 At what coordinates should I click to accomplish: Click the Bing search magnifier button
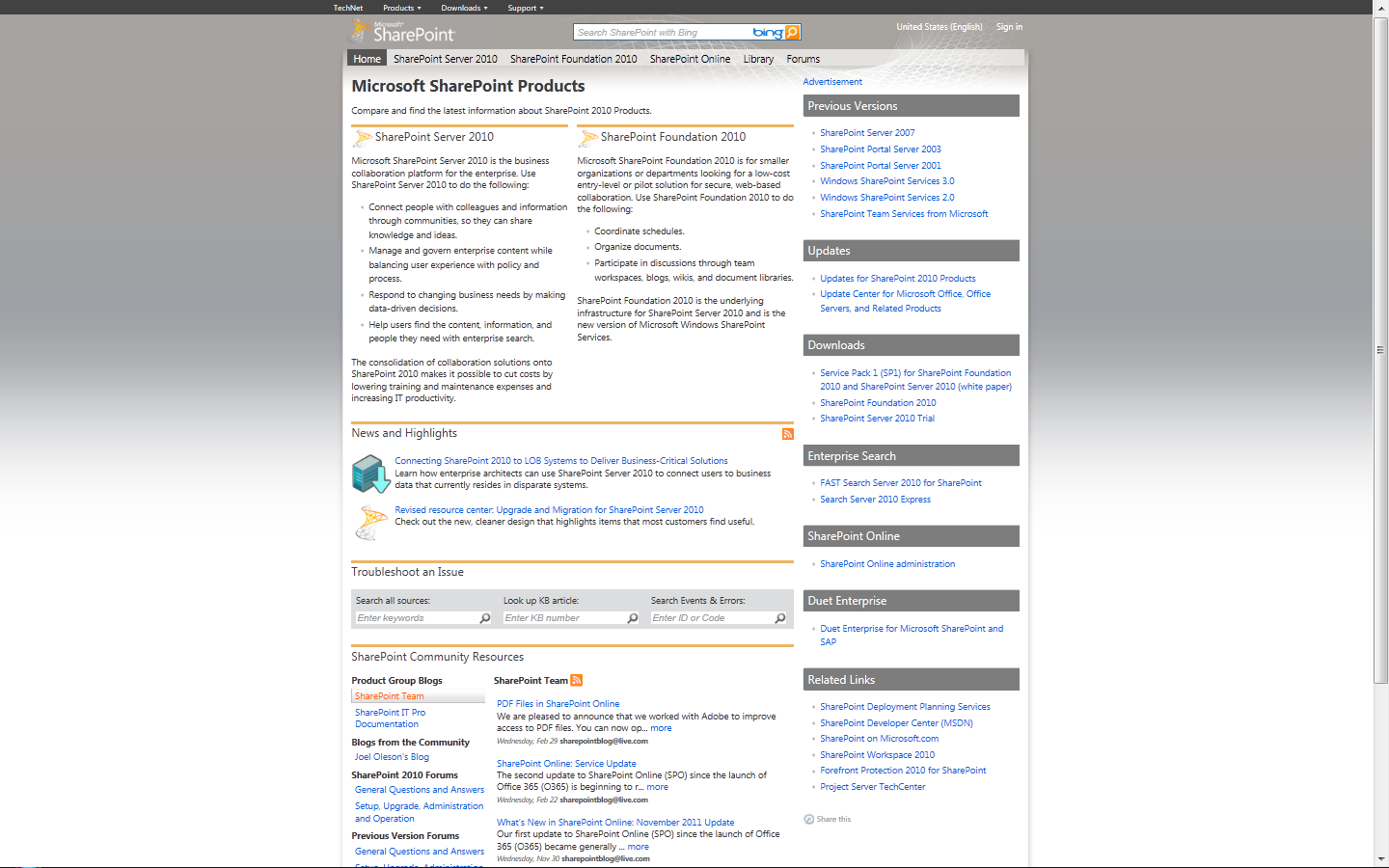tap(792, 33)
